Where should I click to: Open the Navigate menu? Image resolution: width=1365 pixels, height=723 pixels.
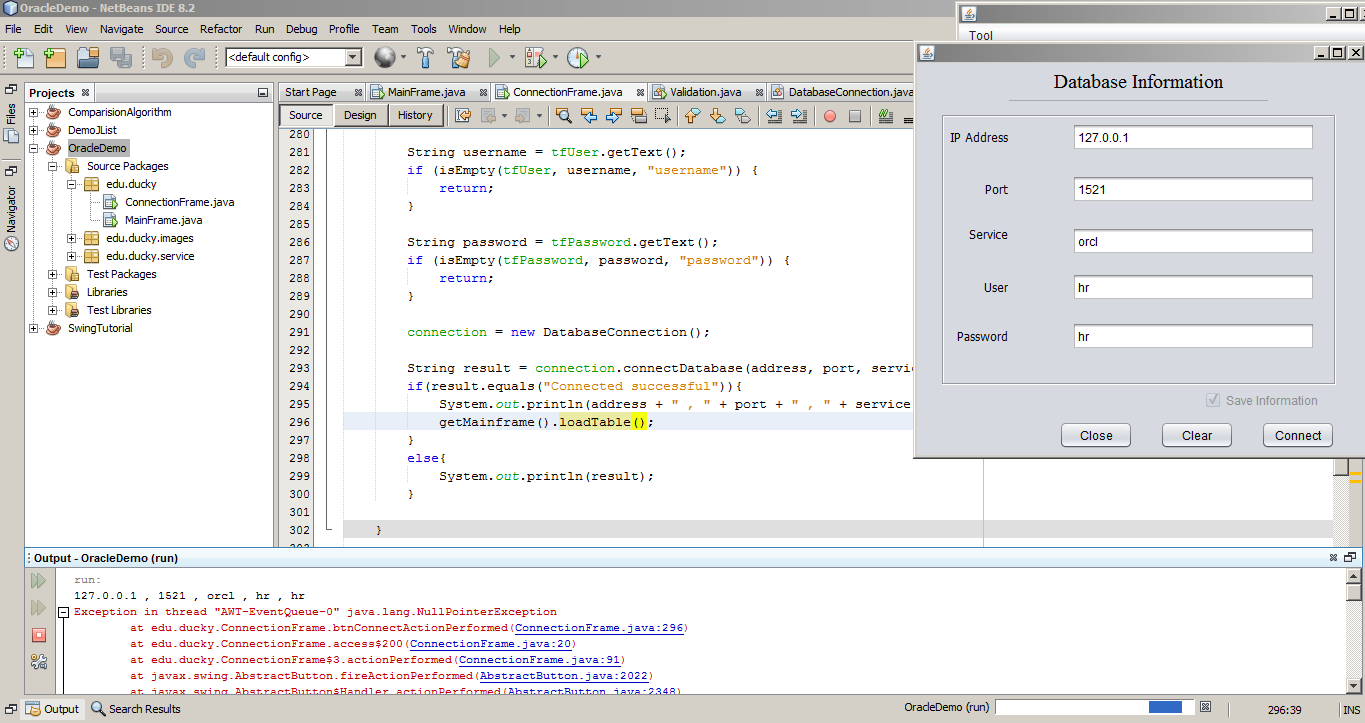pos(122,29)
